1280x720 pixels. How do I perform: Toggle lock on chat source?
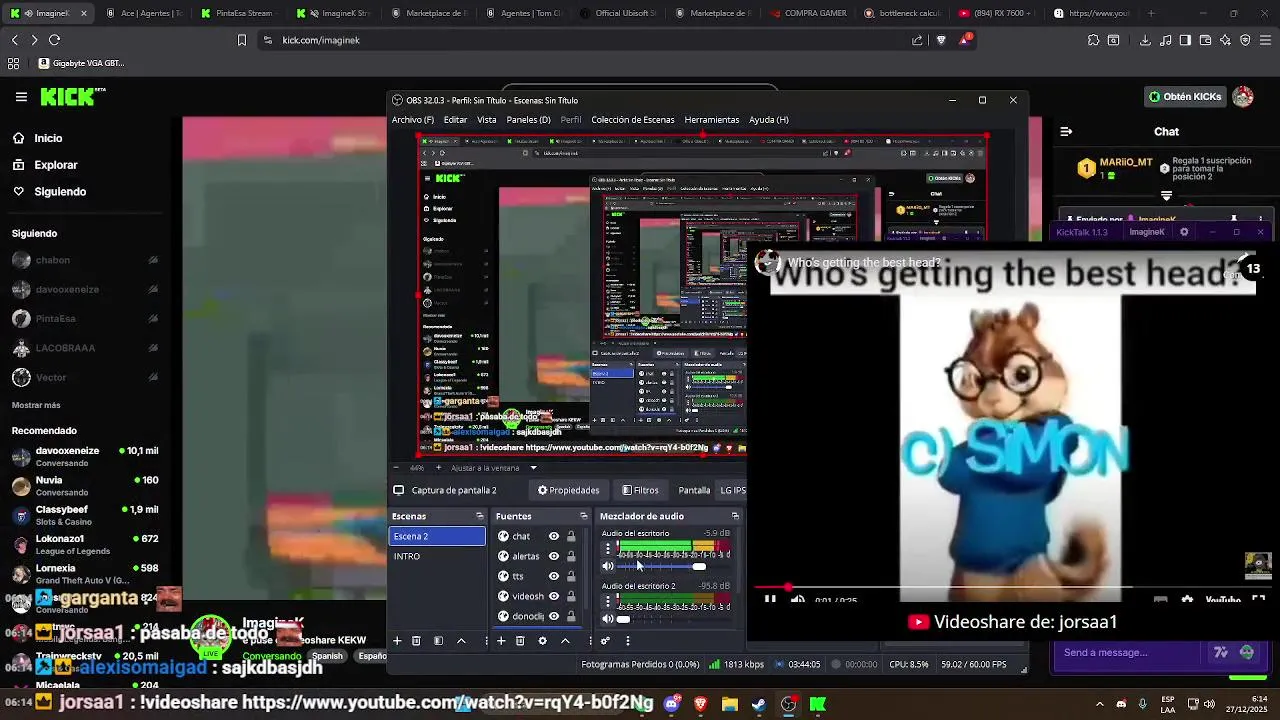(571, 536)
